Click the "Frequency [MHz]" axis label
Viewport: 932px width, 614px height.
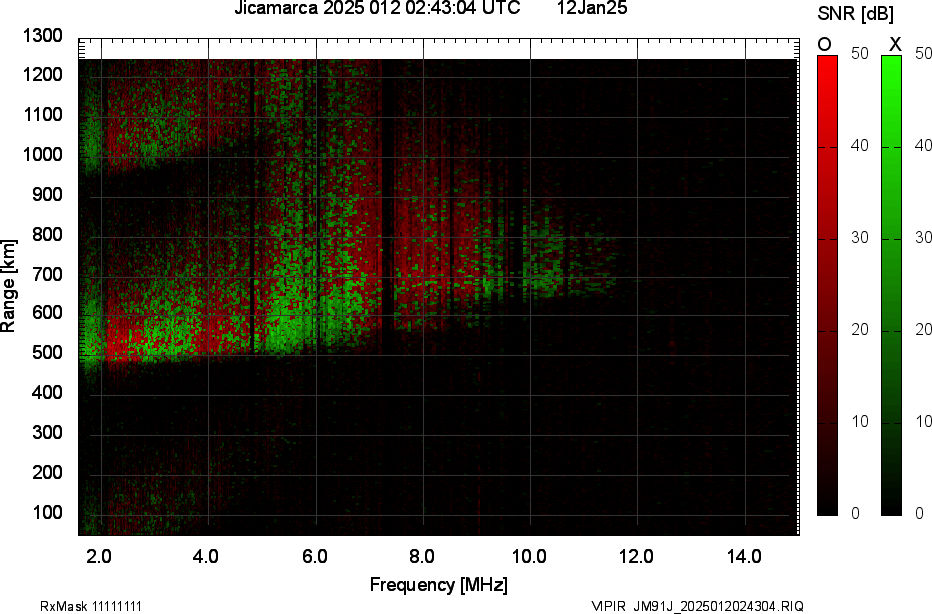coord(438,585)
